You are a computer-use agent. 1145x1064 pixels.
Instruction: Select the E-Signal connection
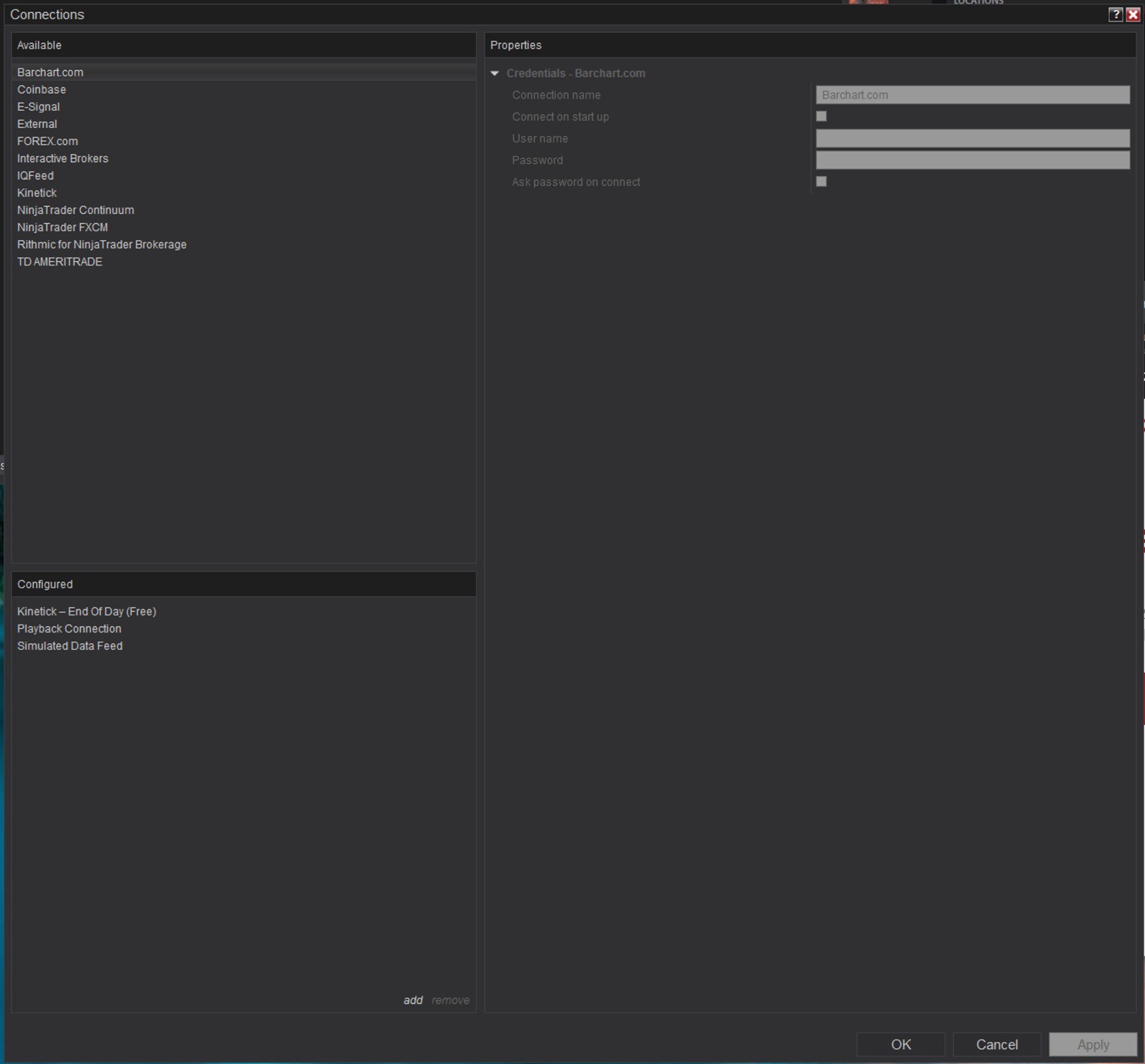(243, 107)
